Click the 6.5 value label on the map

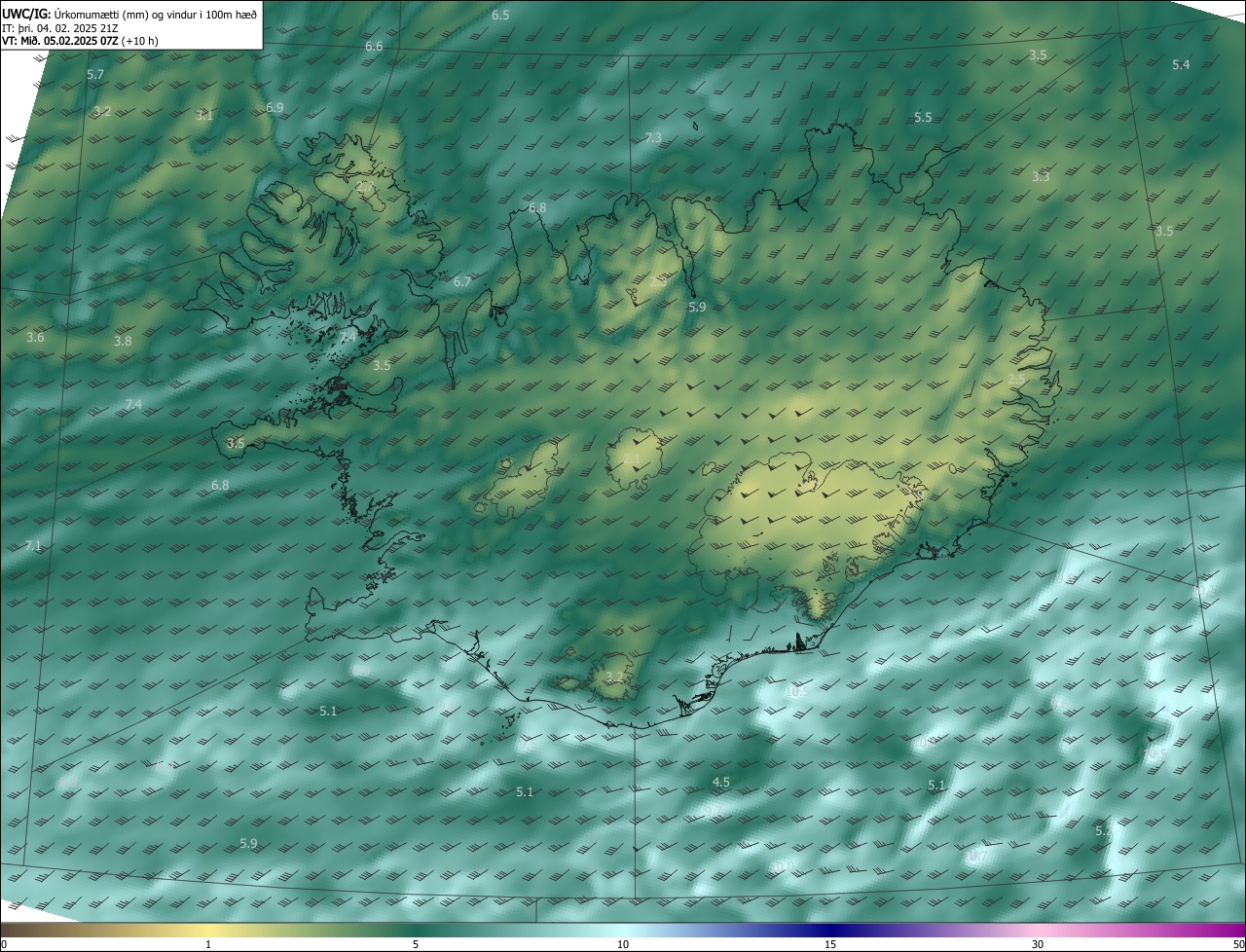pyautogui.click(x=500, y=16)
